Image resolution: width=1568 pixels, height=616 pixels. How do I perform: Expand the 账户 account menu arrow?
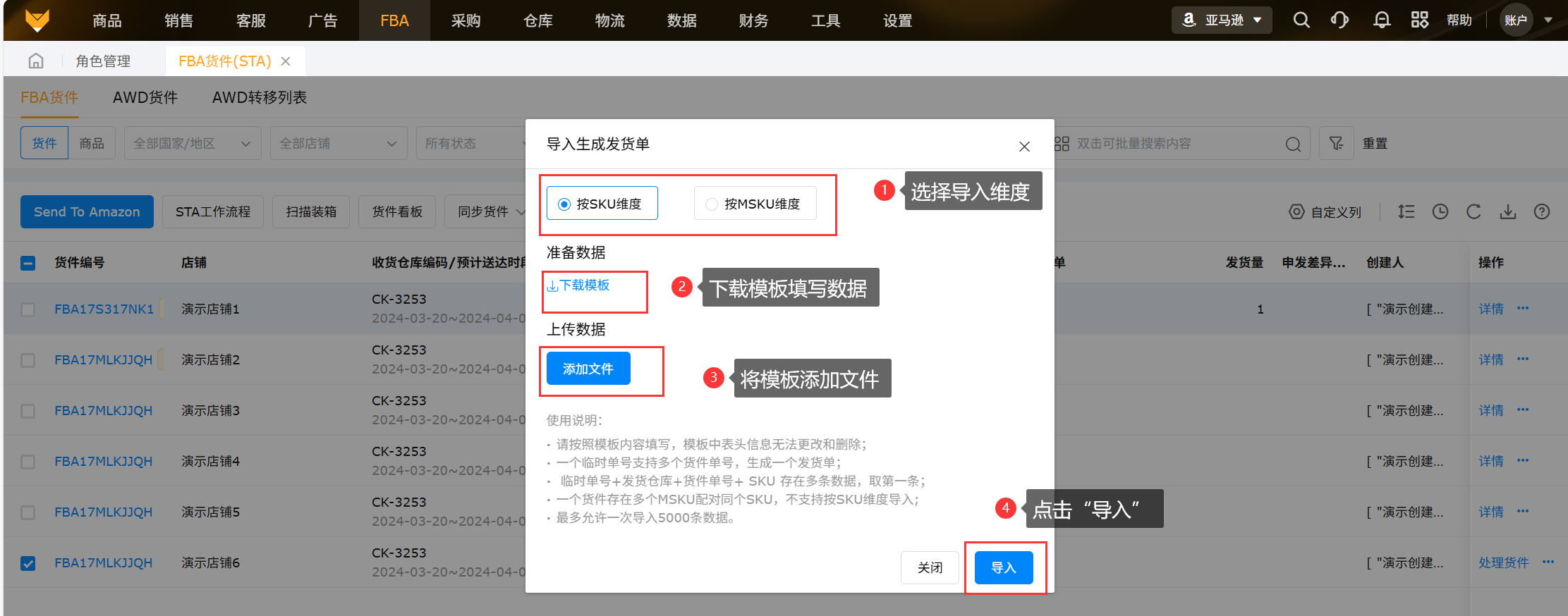tap(1548, 20)
